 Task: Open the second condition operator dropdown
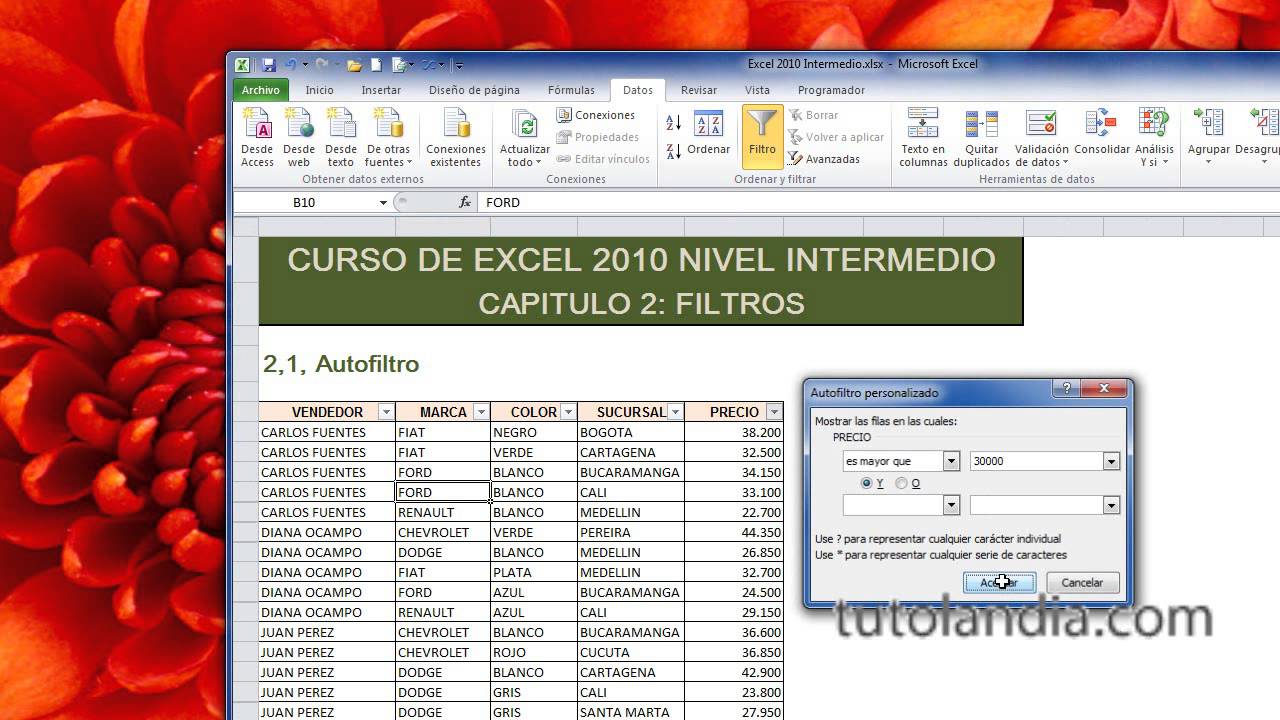pos(951,505)
